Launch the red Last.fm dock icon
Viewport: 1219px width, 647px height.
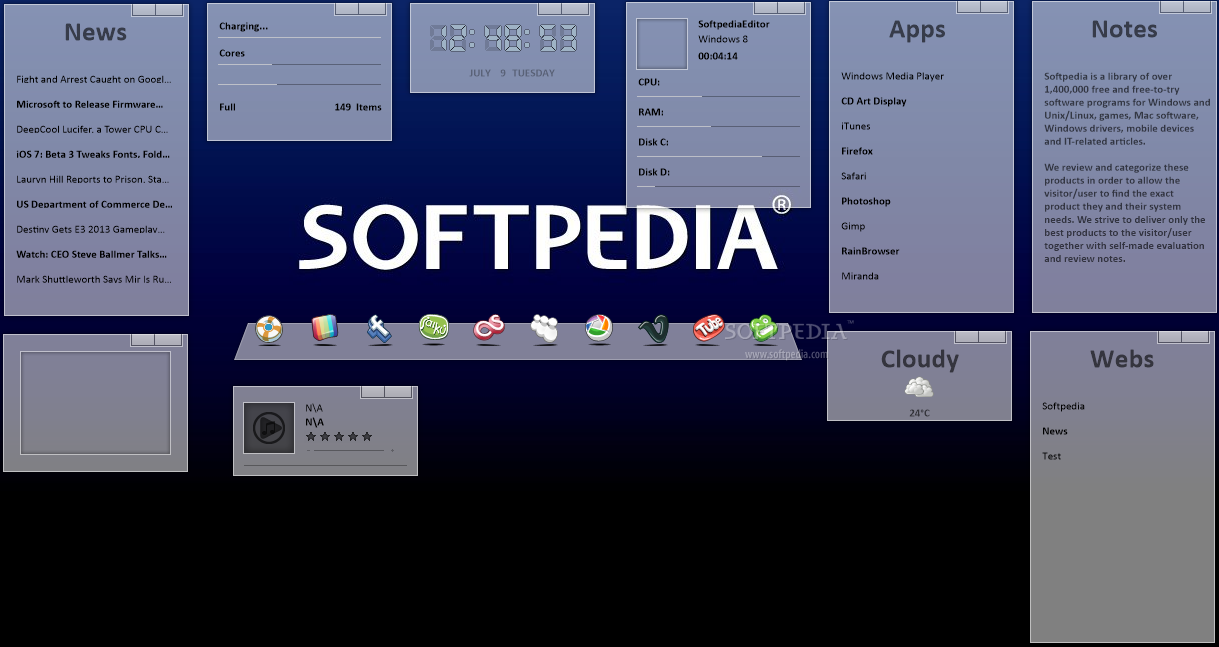pos(489,327)
